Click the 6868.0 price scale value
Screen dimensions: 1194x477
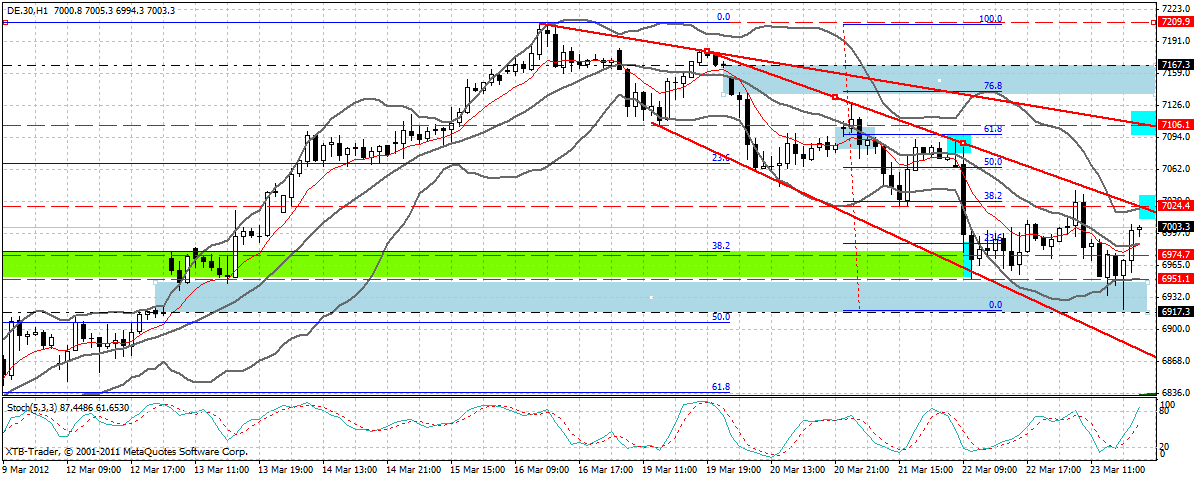[x=1175, y=361]
